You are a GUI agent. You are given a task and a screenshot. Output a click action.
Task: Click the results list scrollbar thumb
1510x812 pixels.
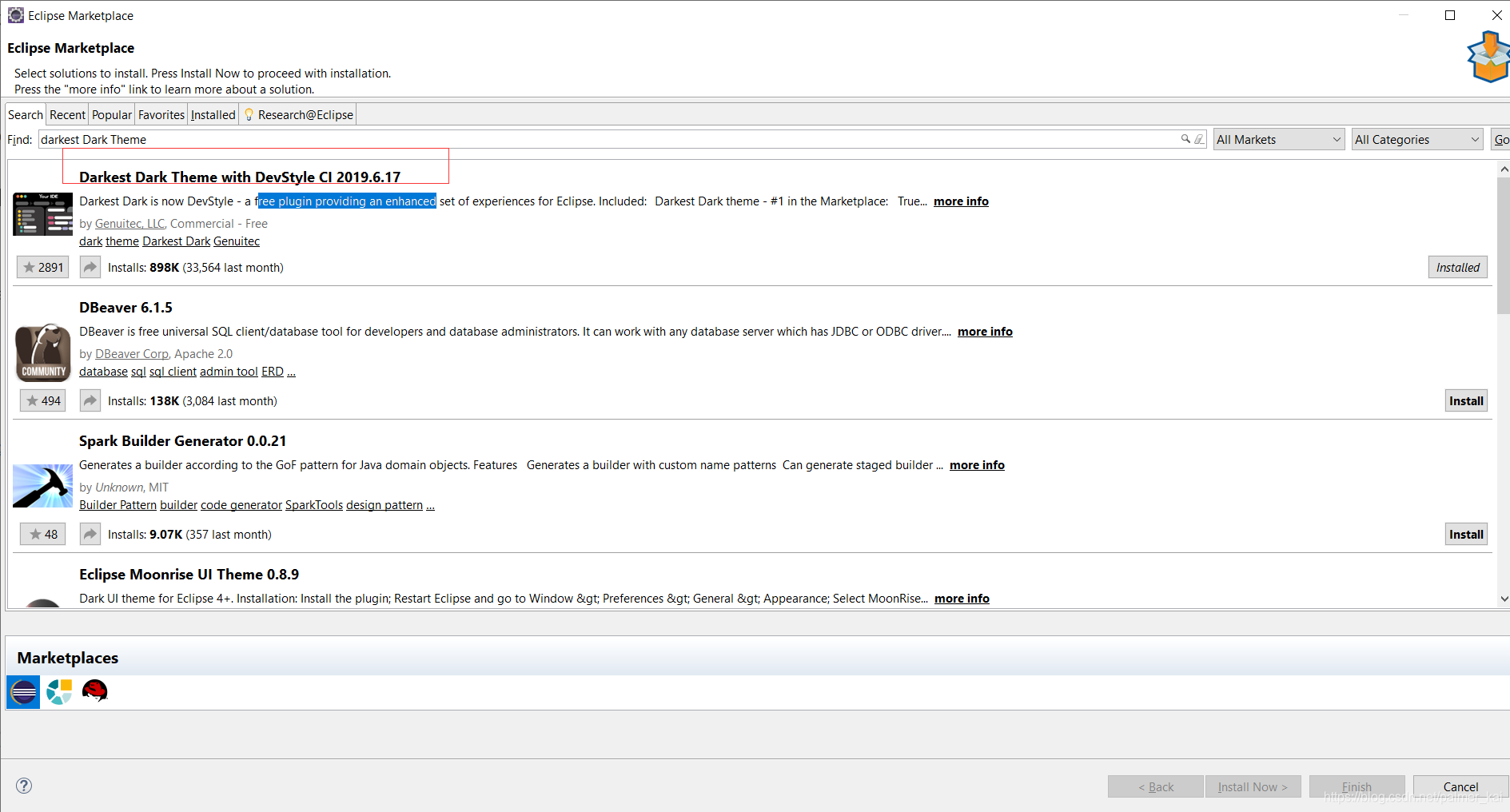click(1504, 245)
